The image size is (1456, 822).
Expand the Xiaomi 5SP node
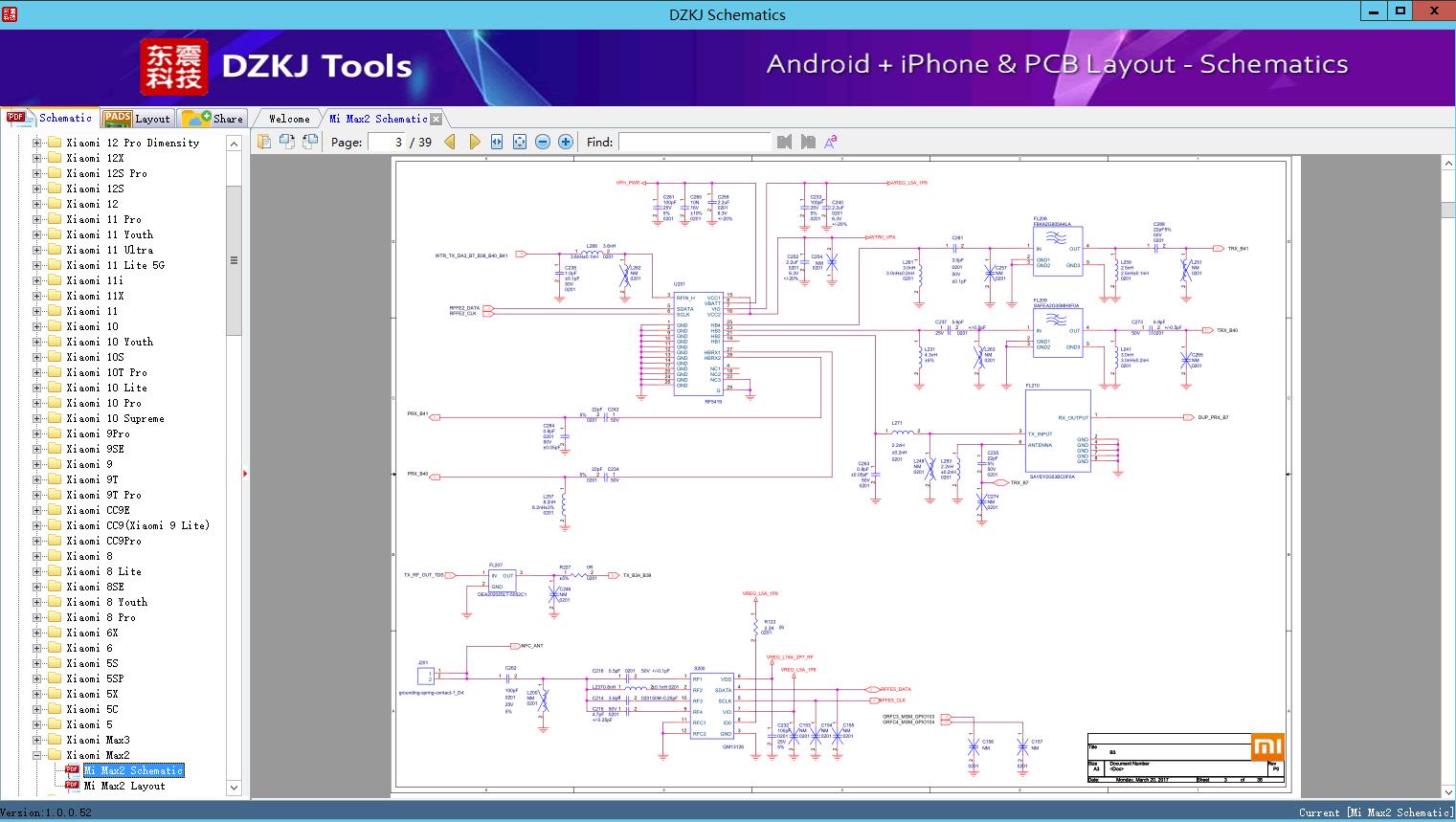(x=37, y=678)
